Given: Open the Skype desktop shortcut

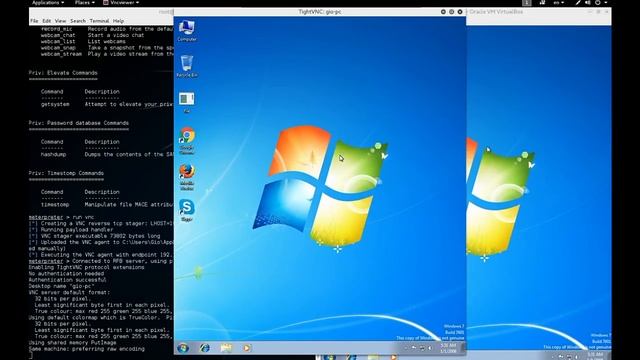Looking at the screenshot, I should (x=187, y=210).
